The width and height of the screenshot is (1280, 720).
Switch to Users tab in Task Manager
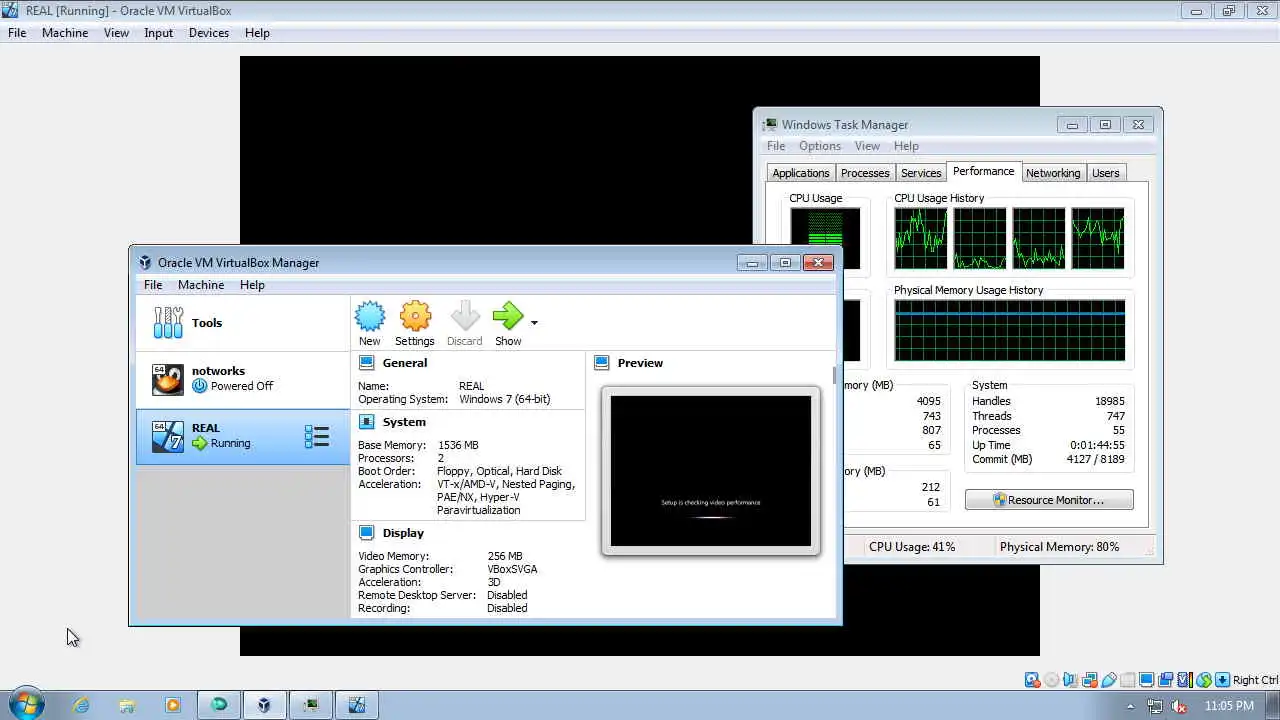coord(1105,173)
